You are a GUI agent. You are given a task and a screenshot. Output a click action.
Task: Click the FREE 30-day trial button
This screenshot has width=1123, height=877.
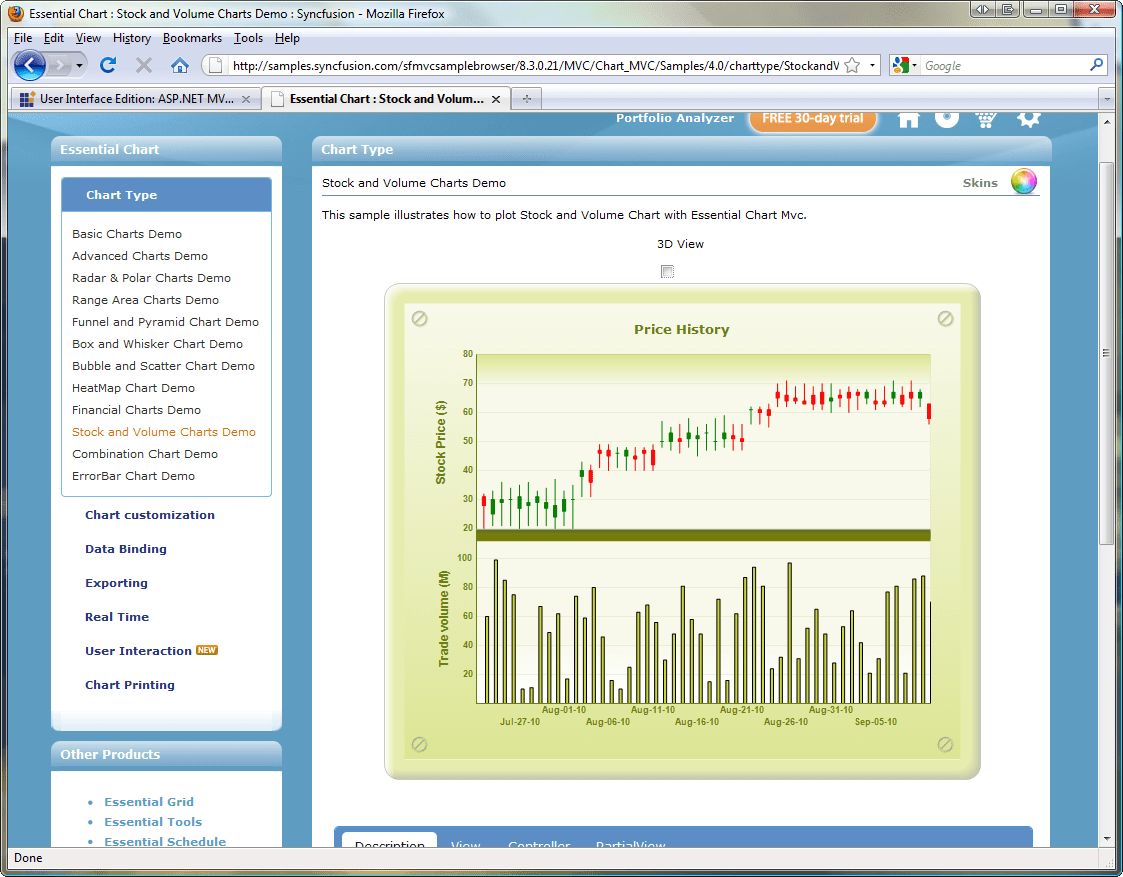(812, 118)
